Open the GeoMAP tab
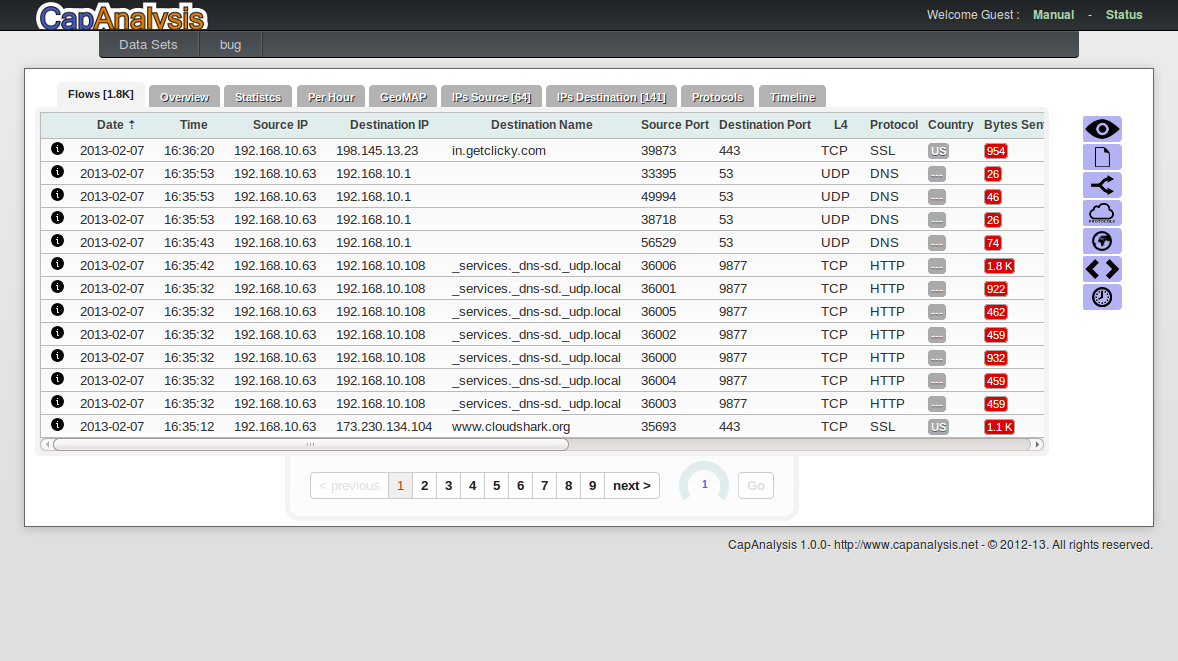Image resolution: width=1178 pixels, height=661 pixels. click(x=403, y=97)
